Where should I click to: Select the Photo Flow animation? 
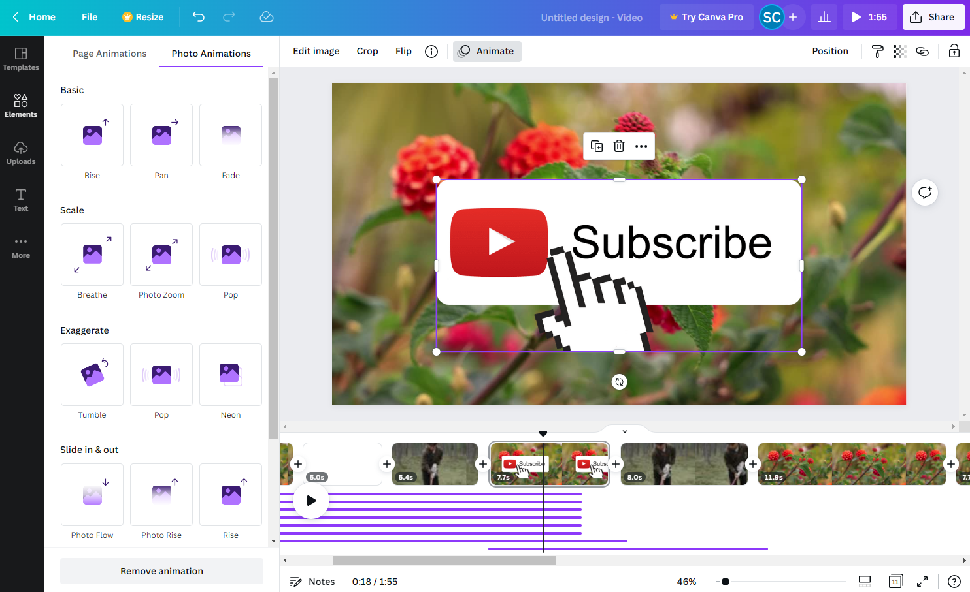click(92, 502)
